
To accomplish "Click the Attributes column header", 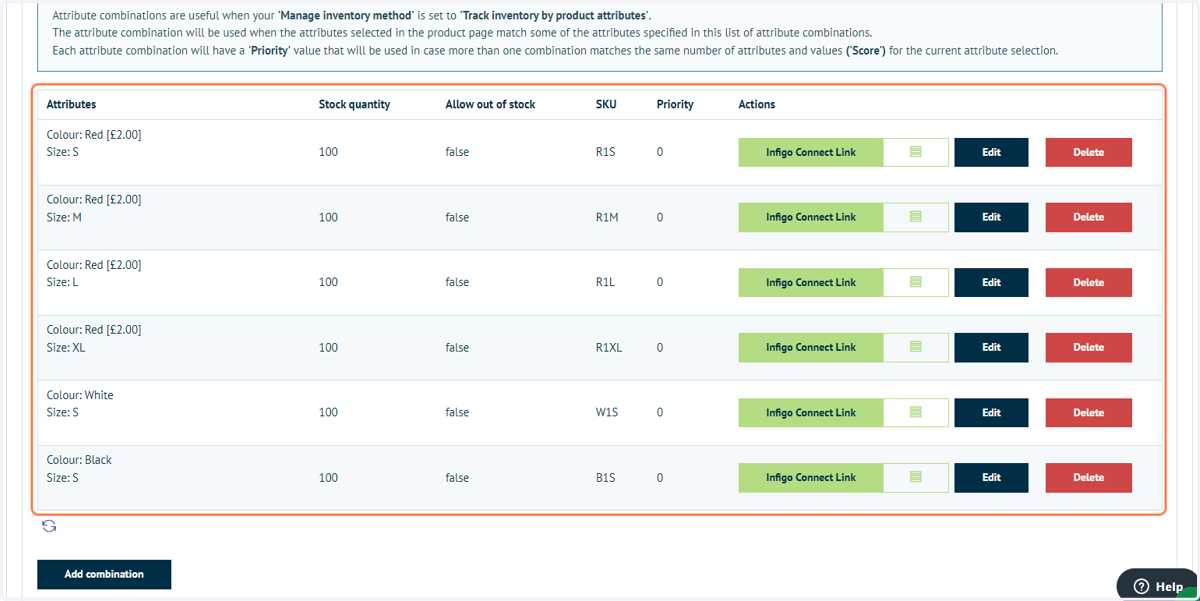I will coord(71,104).
